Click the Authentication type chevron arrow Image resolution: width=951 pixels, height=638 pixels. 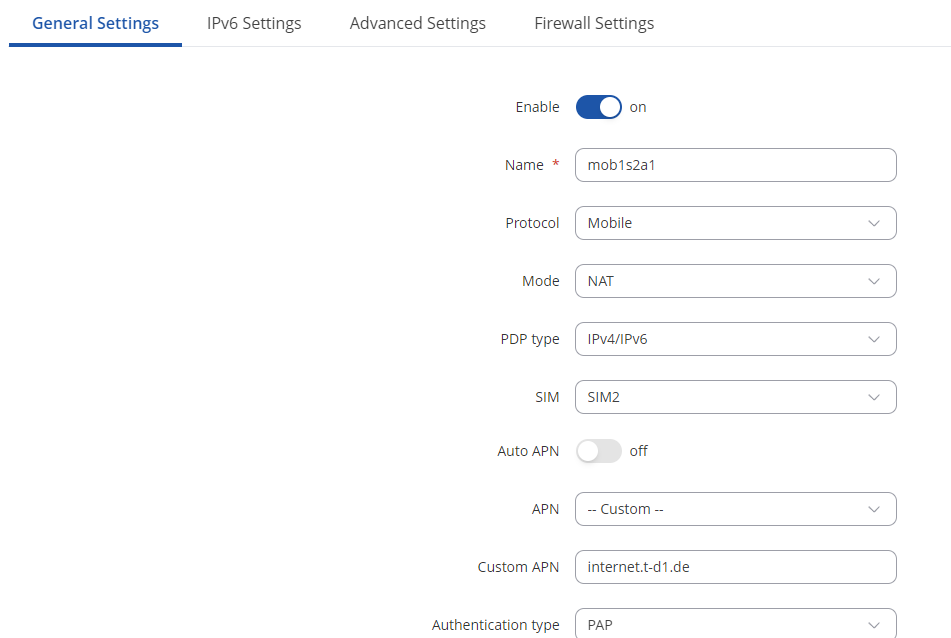[874, 625]
